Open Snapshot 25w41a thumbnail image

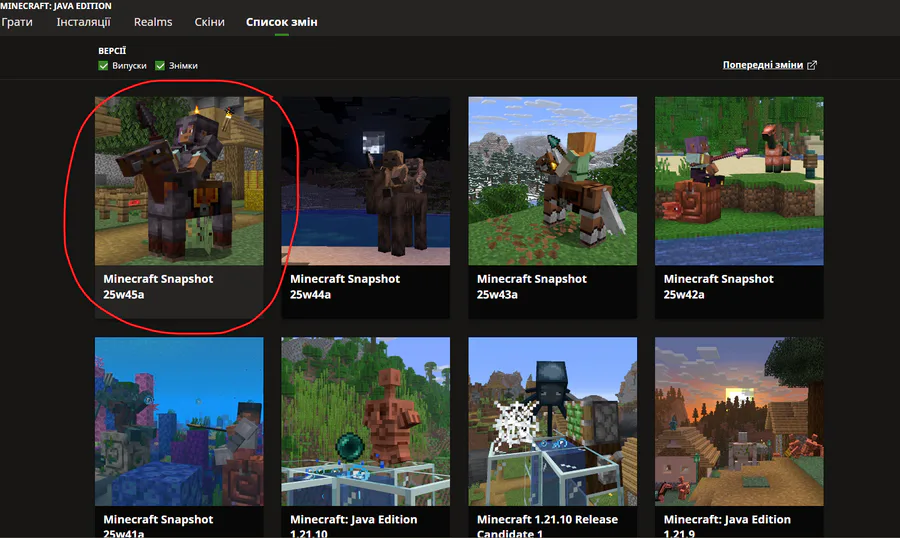click(179, 421)
